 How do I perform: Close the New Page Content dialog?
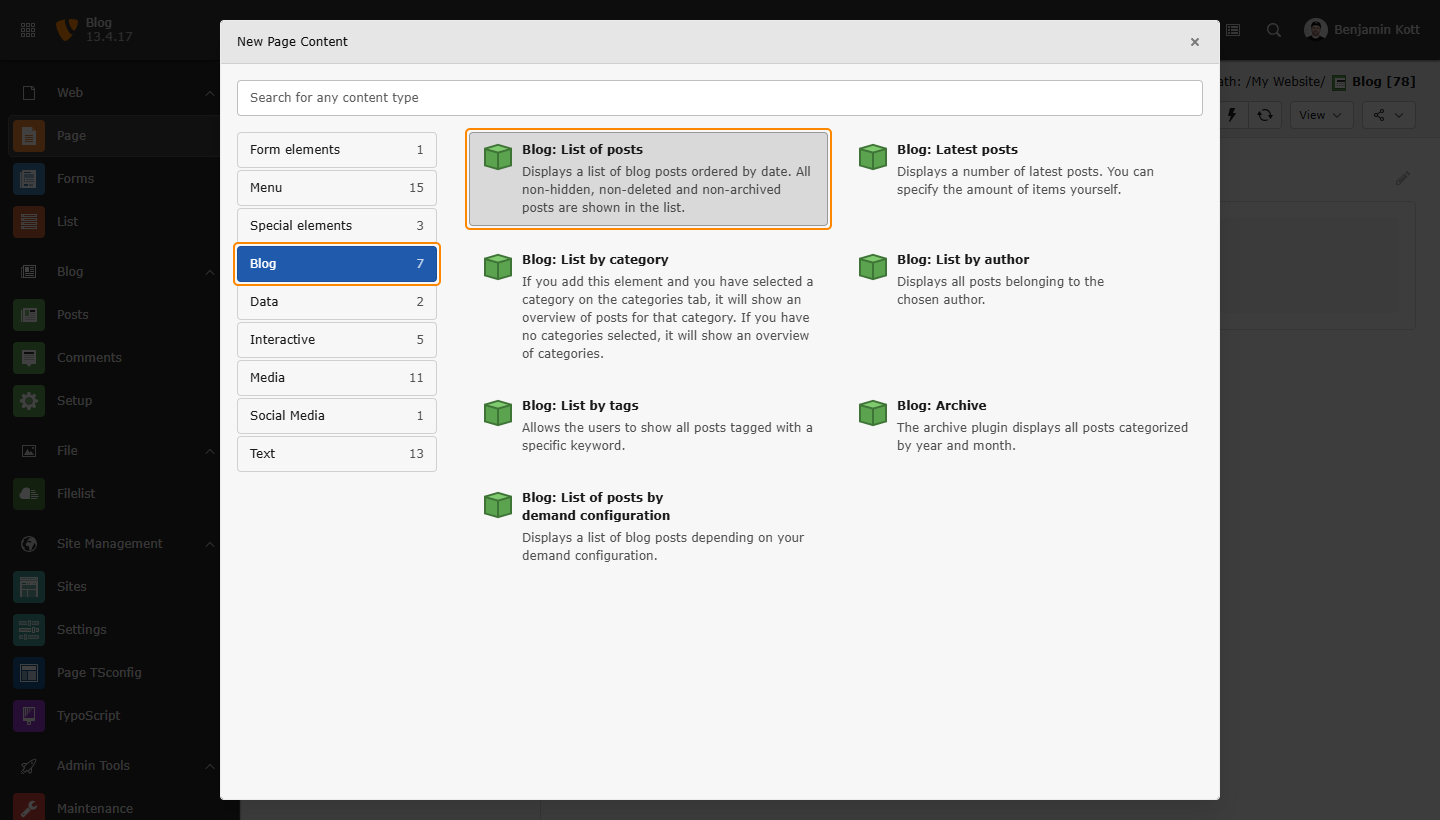click(1194, 42)
